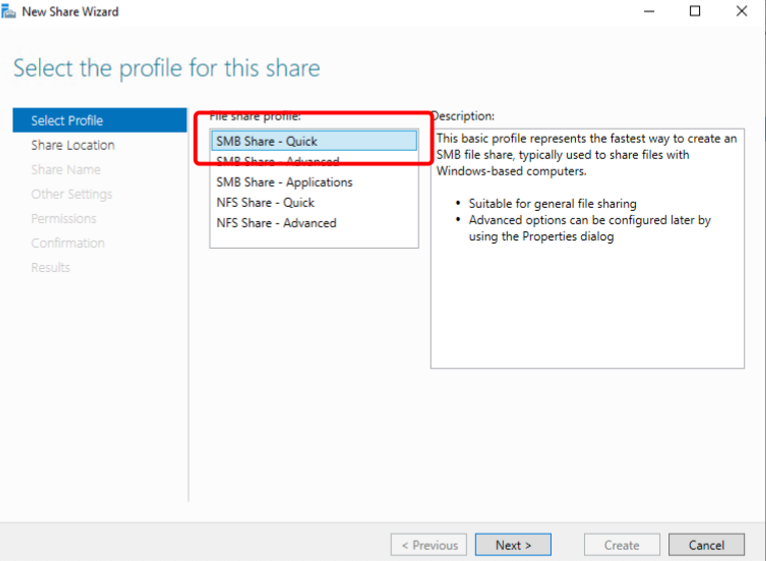This screenshot has width=766, height=561.
Task: Select the NFS Share - Quick profile
Action: (x=265, y=203)
